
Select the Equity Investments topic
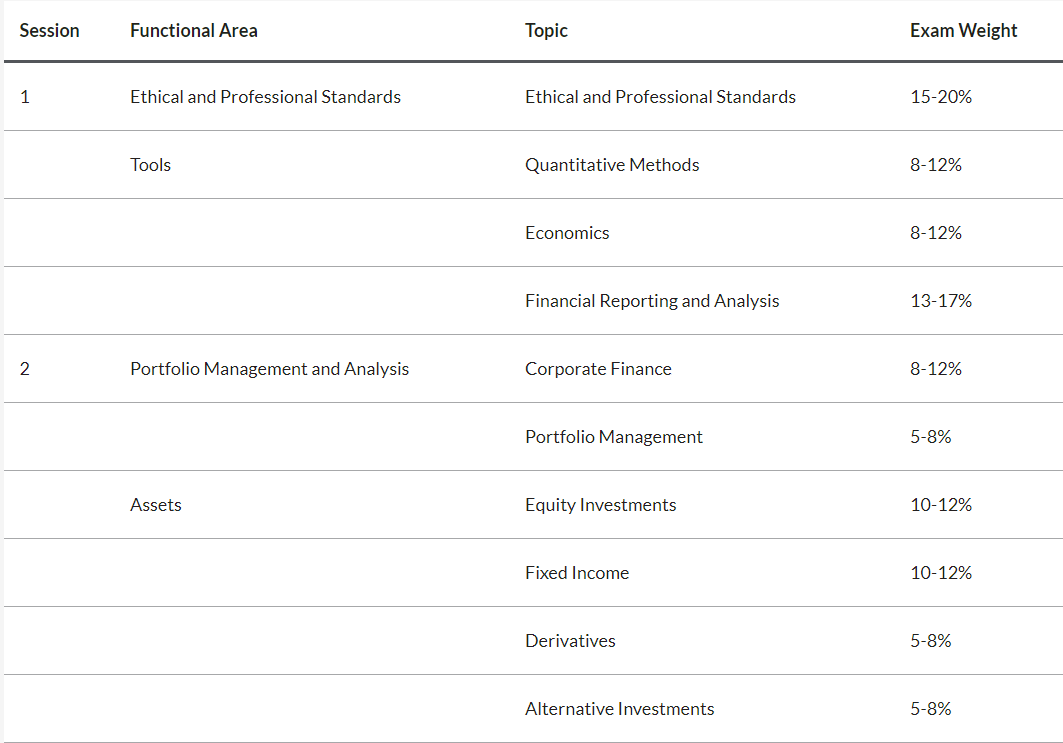pyautogui.click(x=600, y=505)
